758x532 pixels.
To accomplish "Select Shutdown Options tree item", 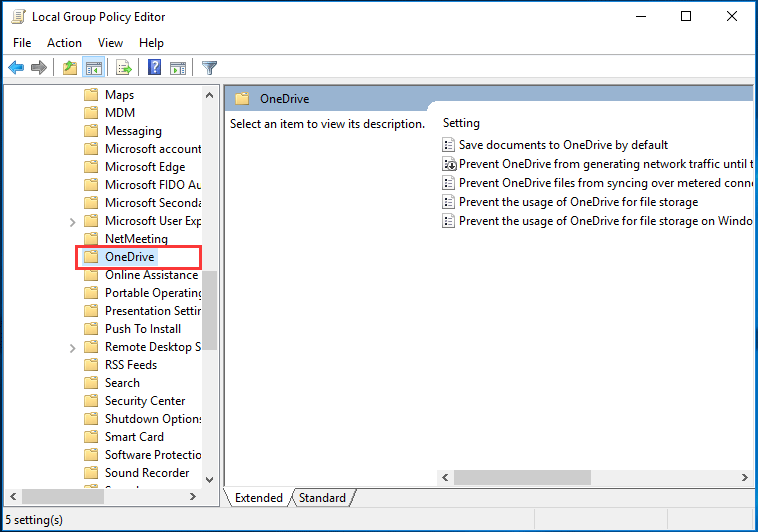I will coord(153,419).
